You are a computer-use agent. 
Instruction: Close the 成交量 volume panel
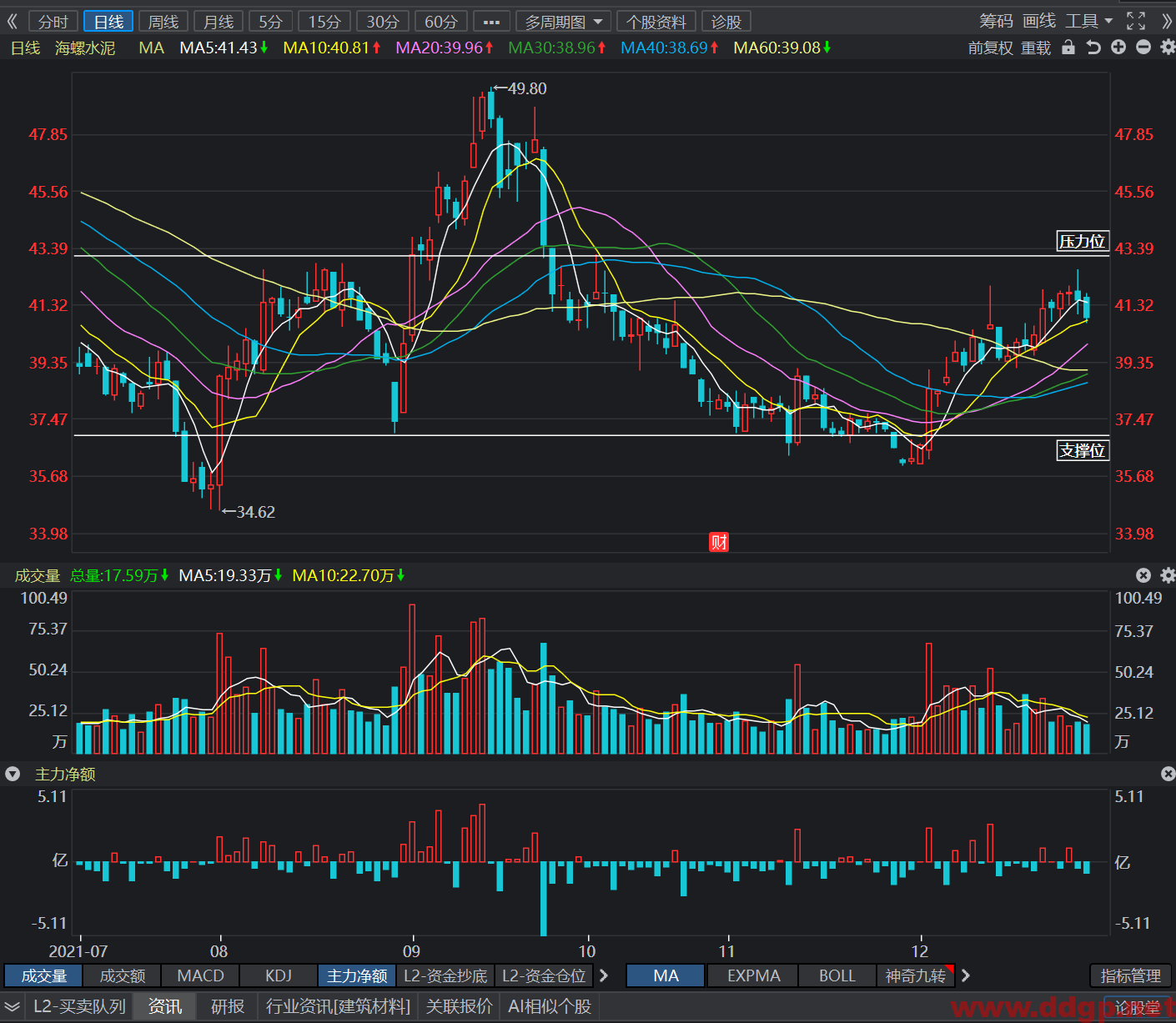[1143, 575]
